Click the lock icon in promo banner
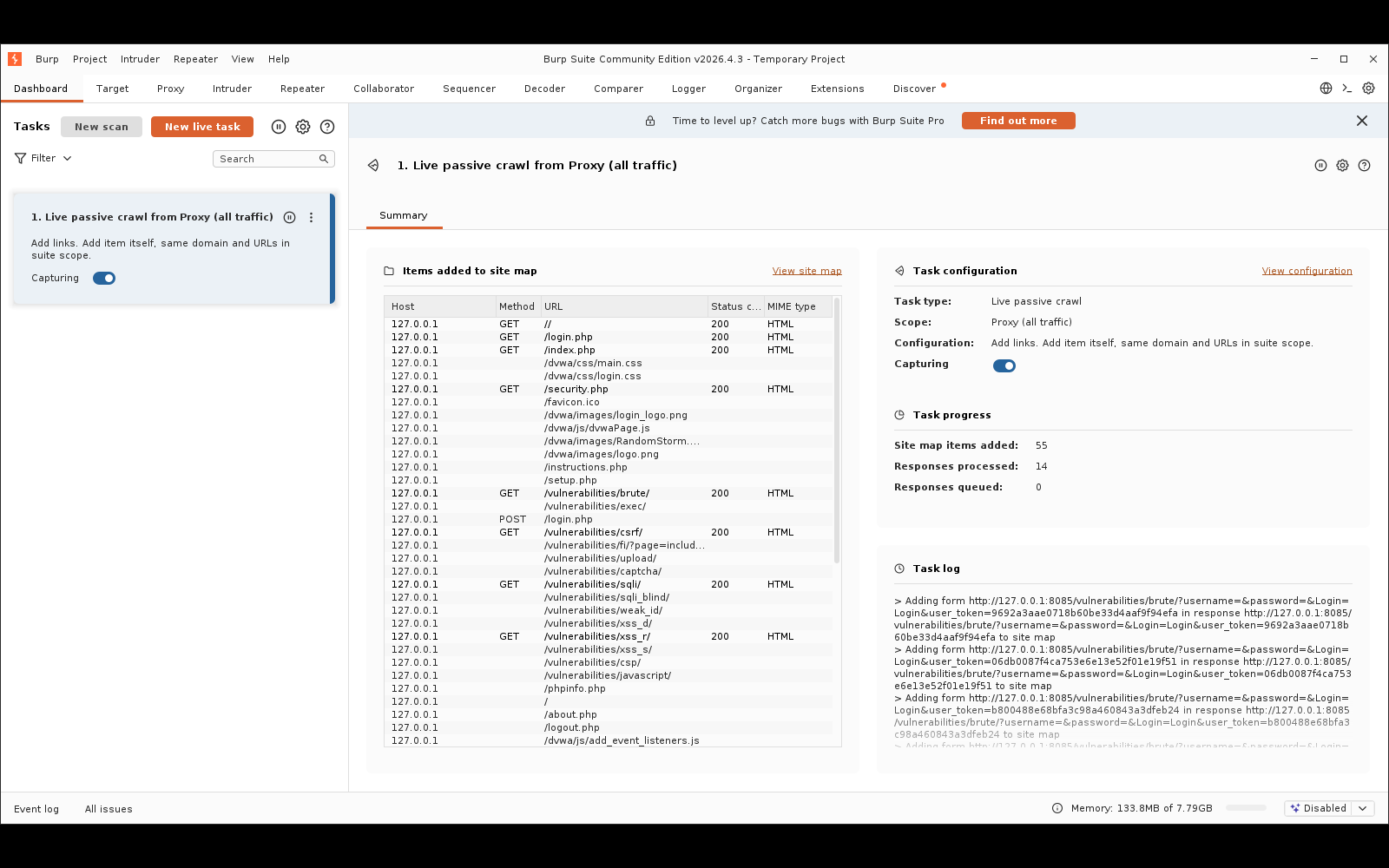Viewport: 1389px width, 868px height. (650, 121)
